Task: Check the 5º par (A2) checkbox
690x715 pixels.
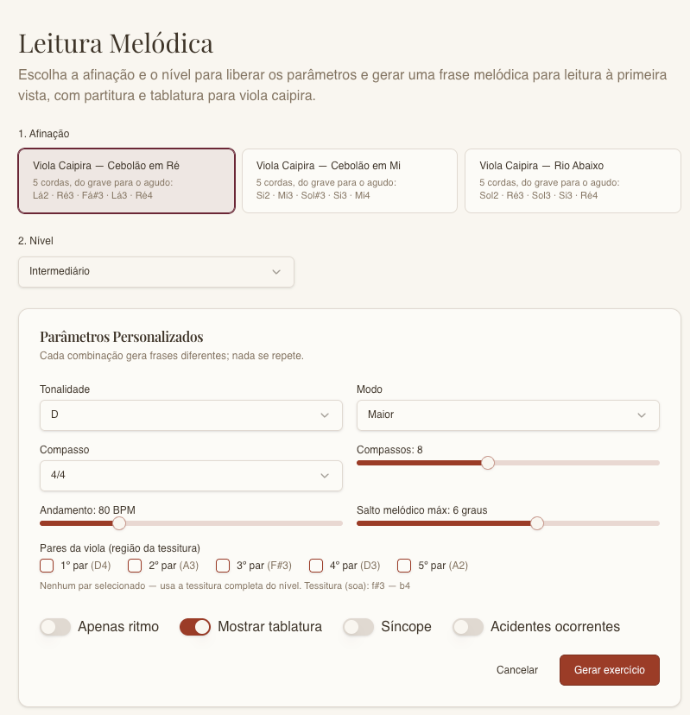Action: (404, 565)
